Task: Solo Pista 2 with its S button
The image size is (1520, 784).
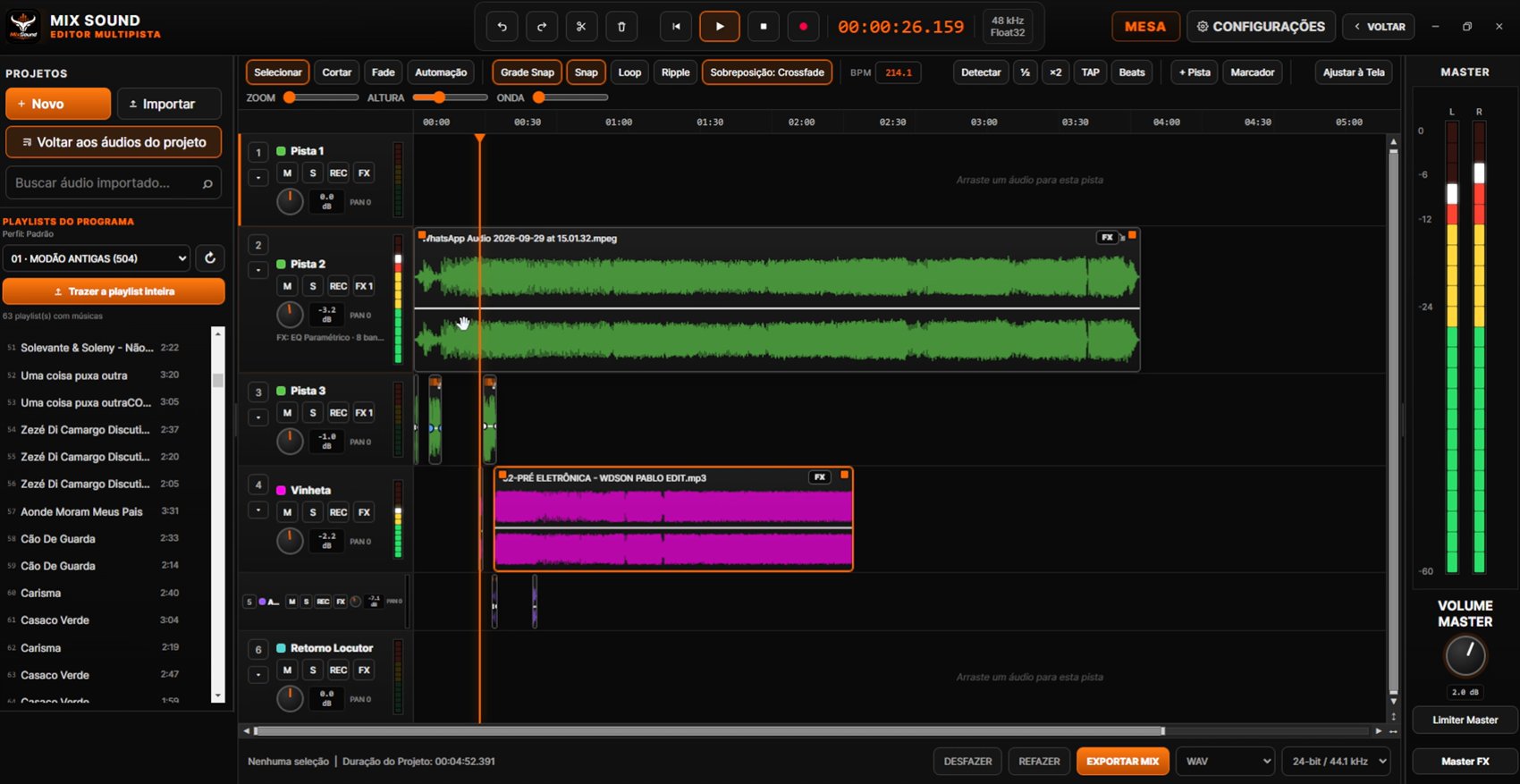Action: tap(312, 286)
